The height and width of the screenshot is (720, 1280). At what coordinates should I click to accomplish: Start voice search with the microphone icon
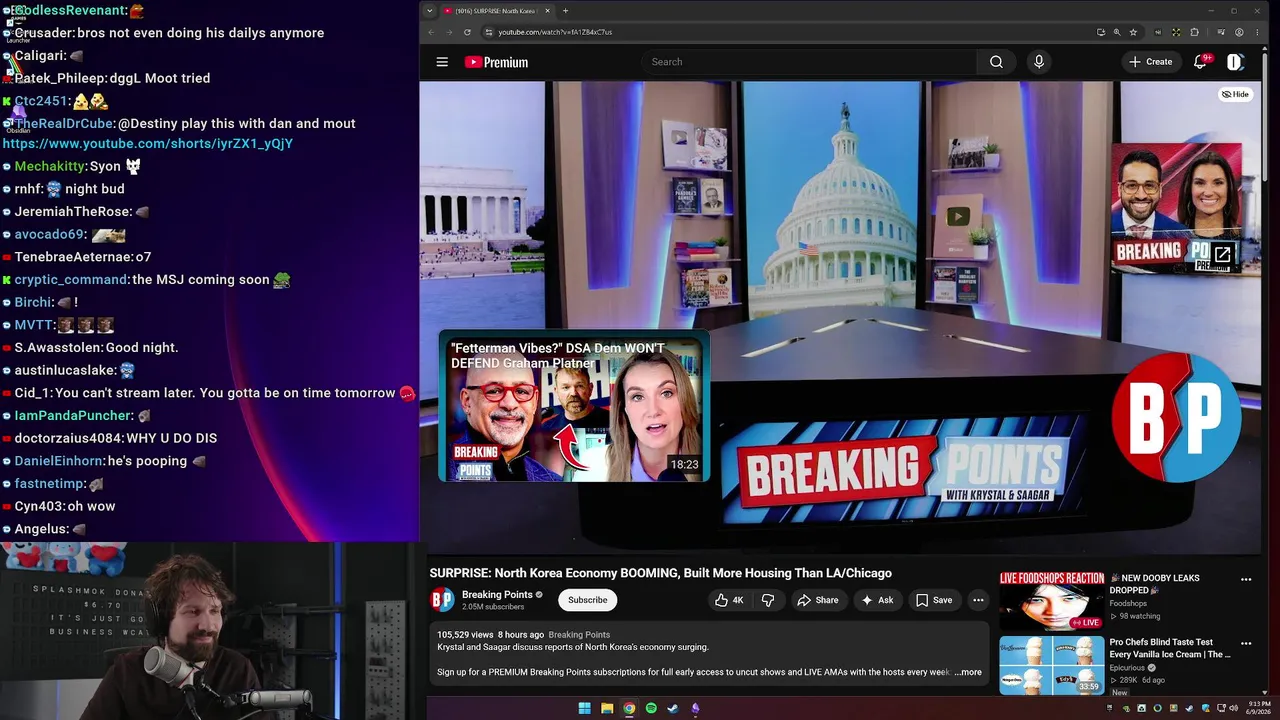[x=1039, y=62]
